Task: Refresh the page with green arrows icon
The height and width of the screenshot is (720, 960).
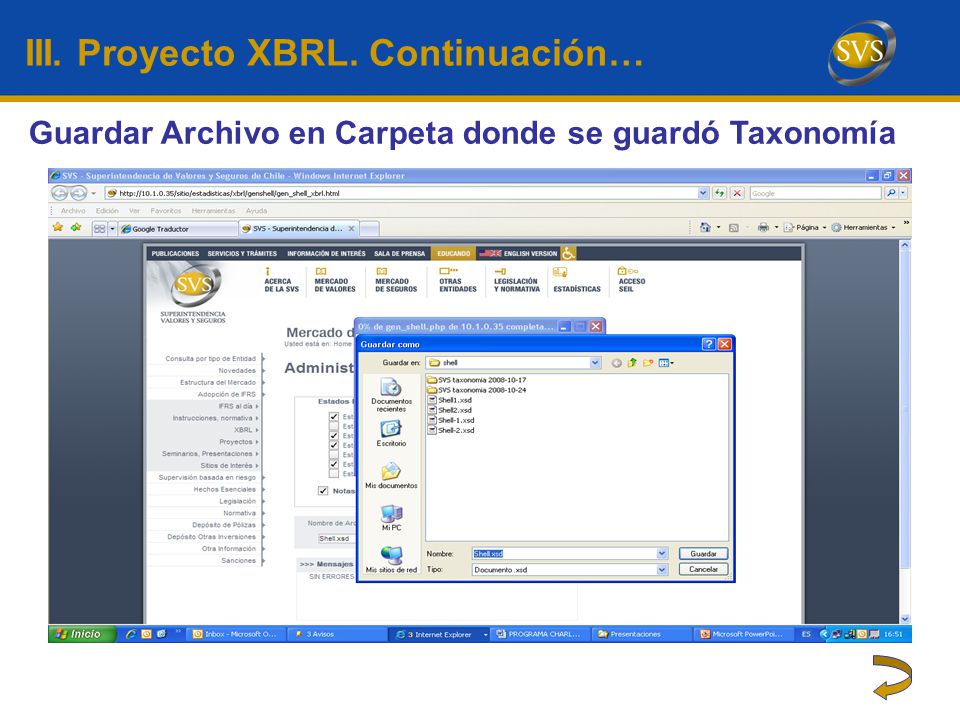Action: pos(719,193)
